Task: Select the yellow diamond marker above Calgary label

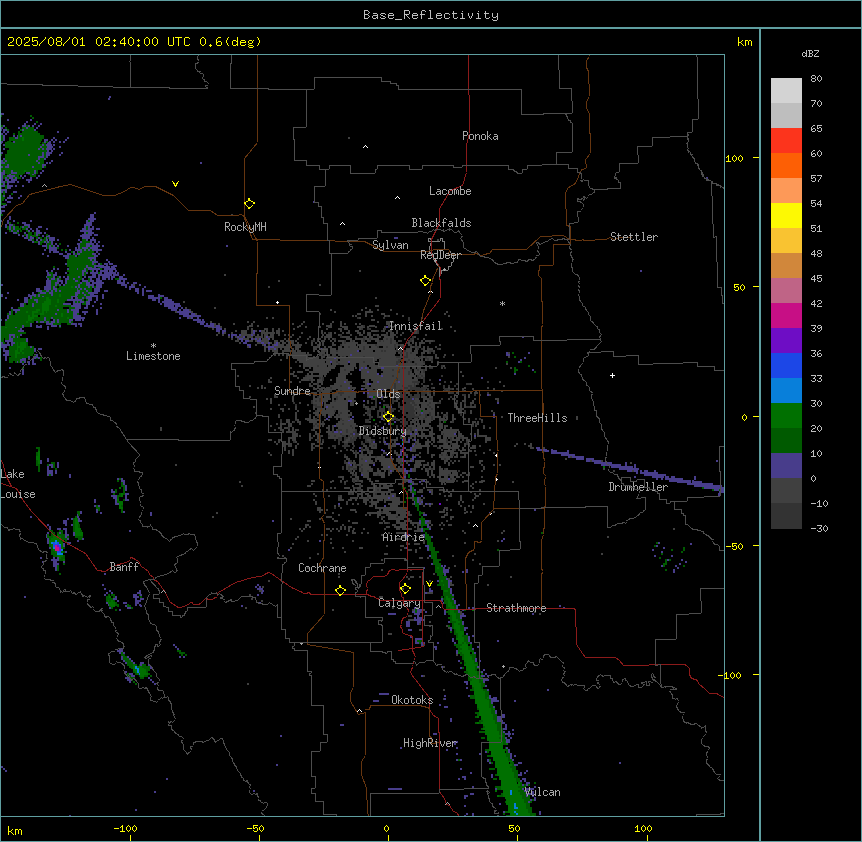Action: (x=405, y=589)
